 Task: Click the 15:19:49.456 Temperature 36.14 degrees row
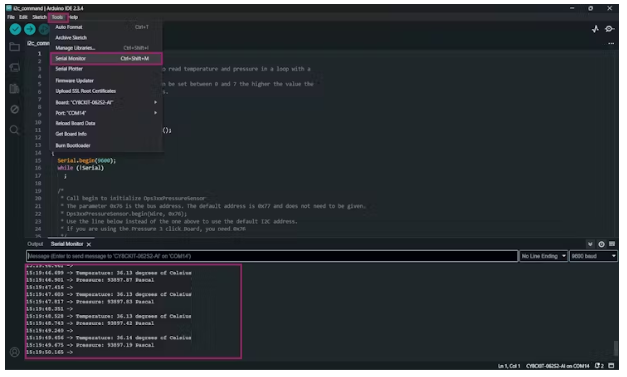(x=109, y=338)
